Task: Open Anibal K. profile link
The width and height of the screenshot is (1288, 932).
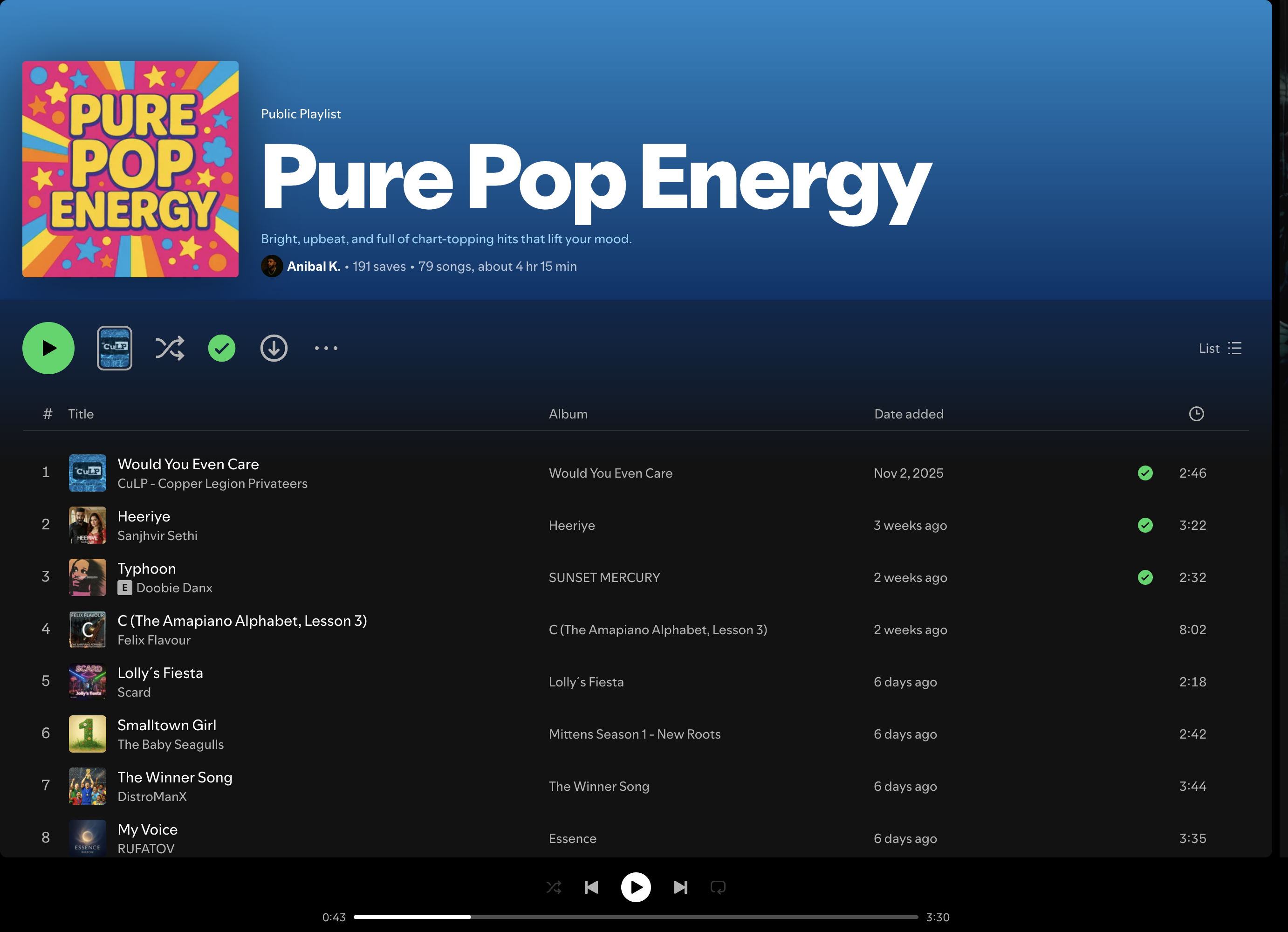Action: [x=314, y=267]
